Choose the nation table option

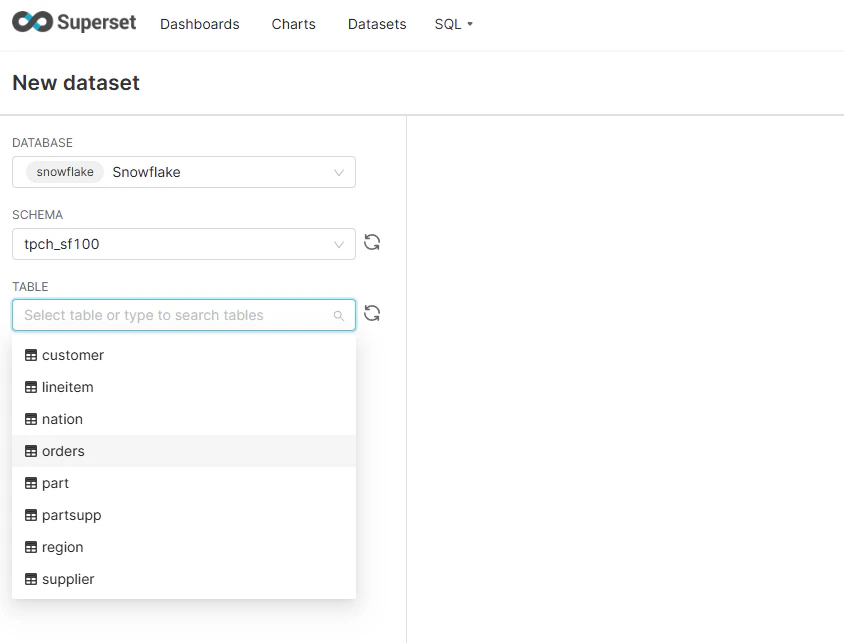coord(184,419)
